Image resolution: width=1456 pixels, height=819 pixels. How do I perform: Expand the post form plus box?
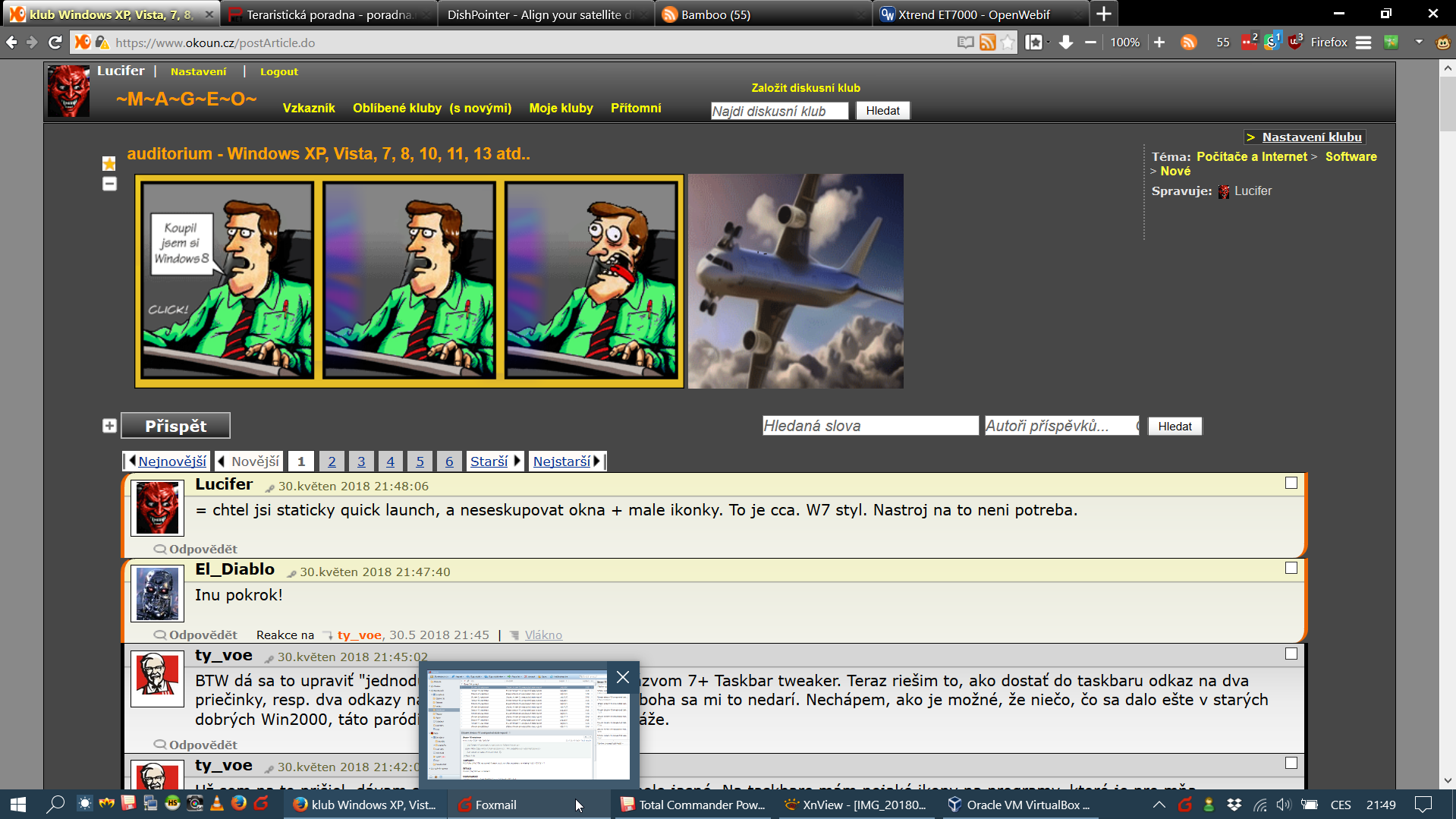(109, 426)
